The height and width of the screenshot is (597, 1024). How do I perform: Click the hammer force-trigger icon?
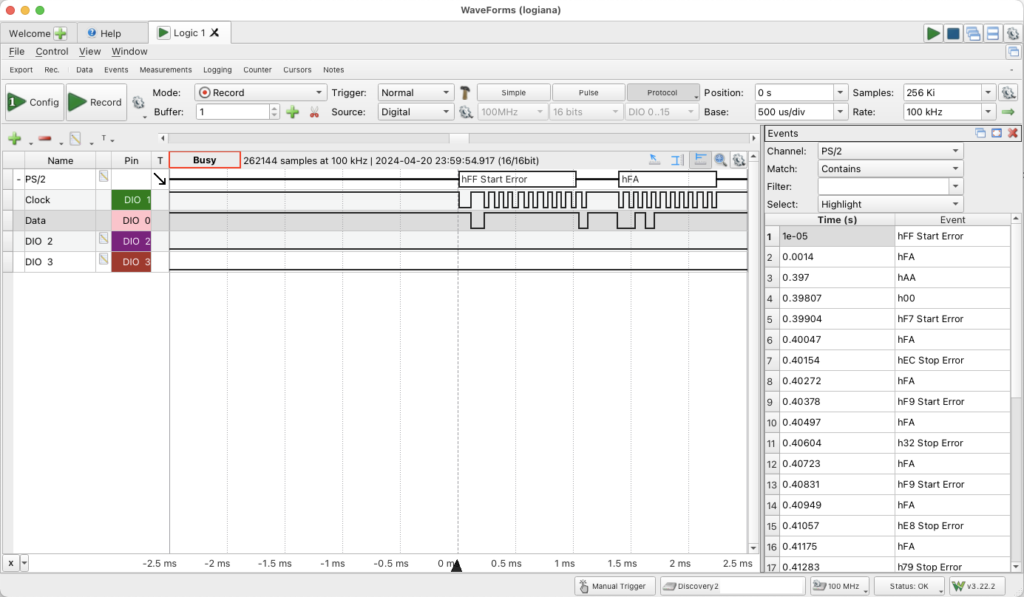465,93
